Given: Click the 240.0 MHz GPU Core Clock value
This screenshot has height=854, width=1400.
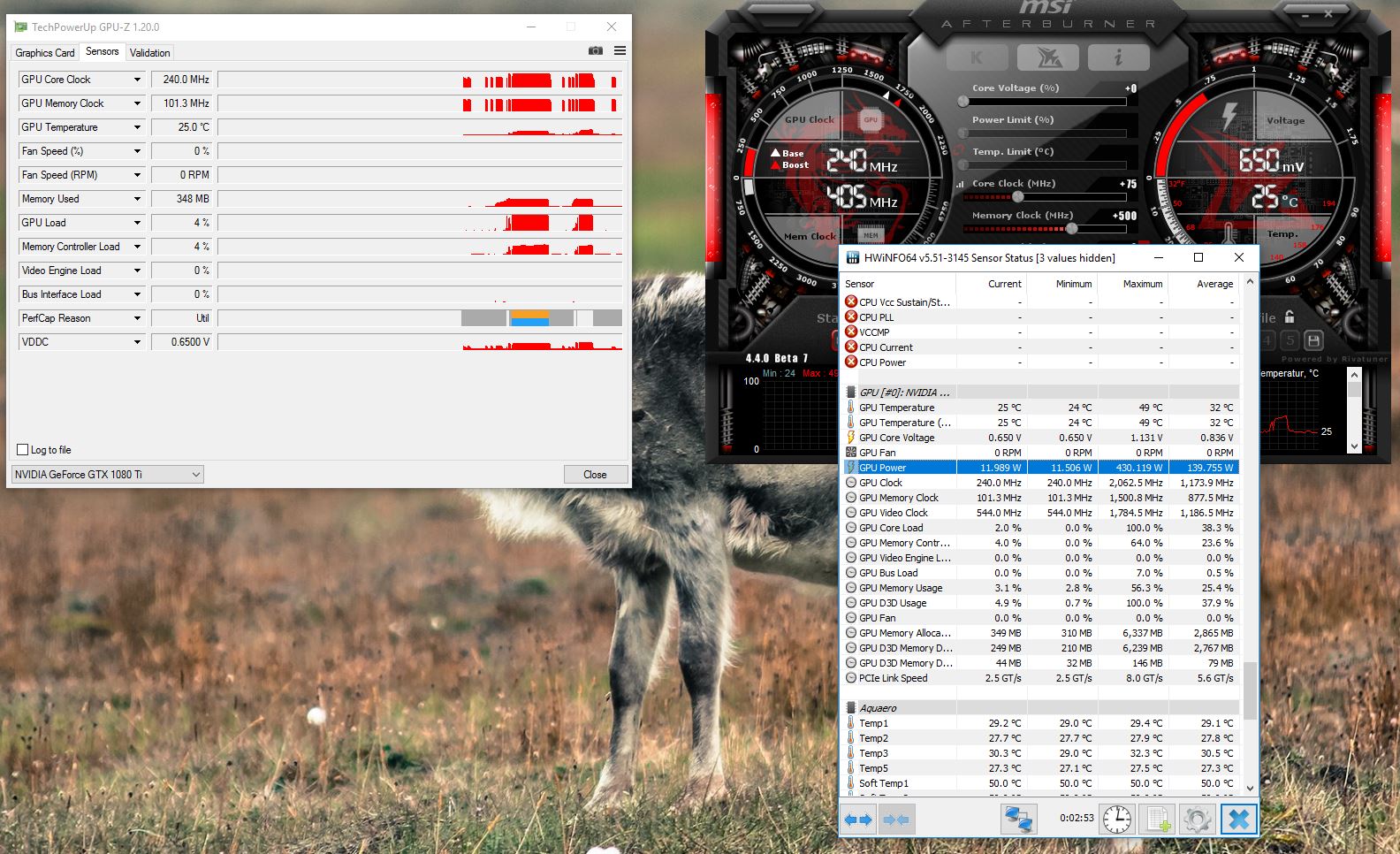Looking at the screenshot, I should point(182,80).
